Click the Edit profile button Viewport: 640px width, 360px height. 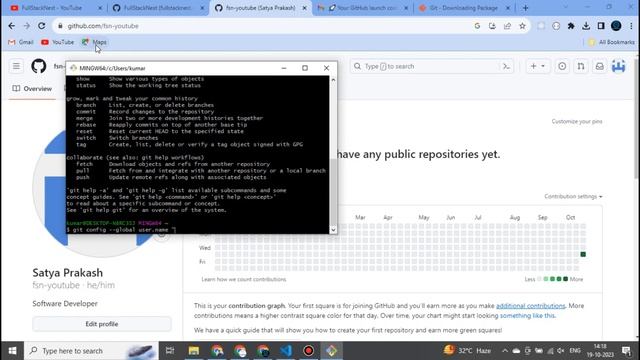[x=102, y=324]
